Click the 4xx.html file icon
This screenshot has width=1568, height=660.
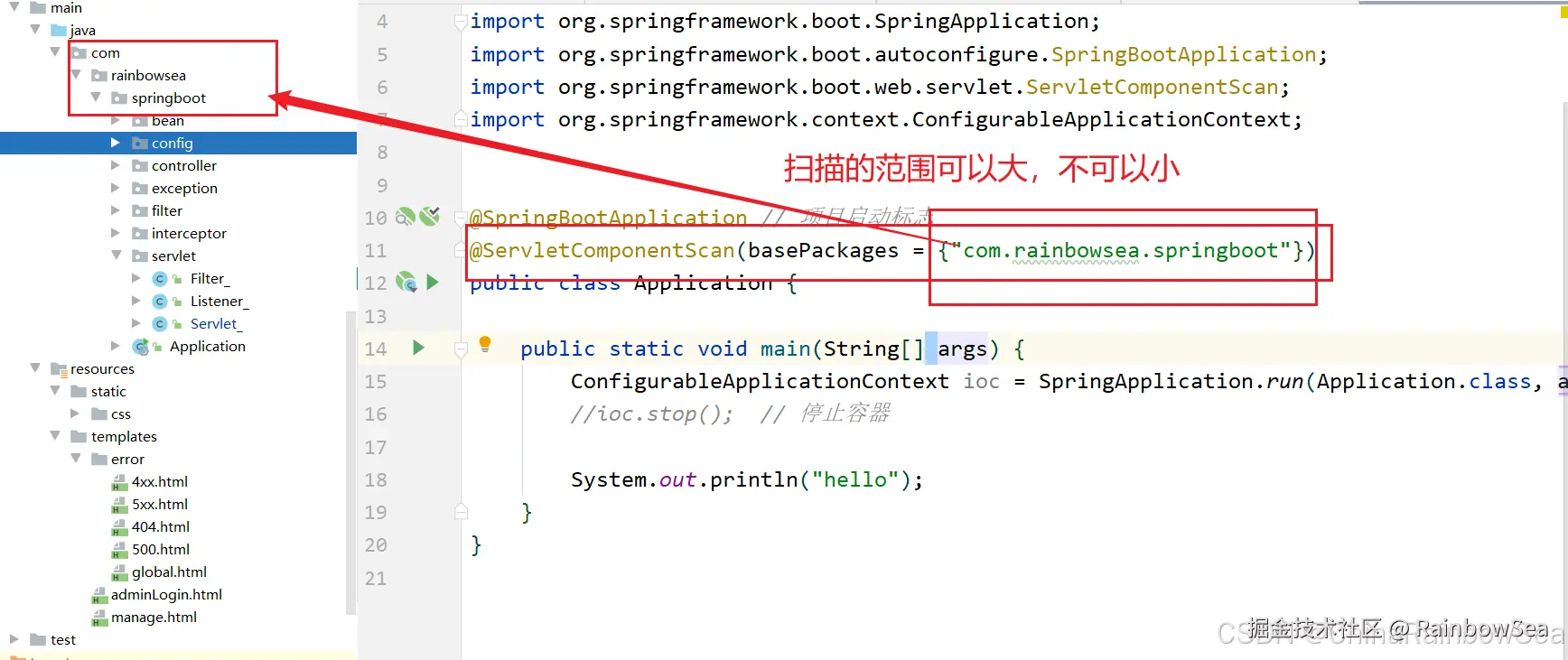[119, 482]
